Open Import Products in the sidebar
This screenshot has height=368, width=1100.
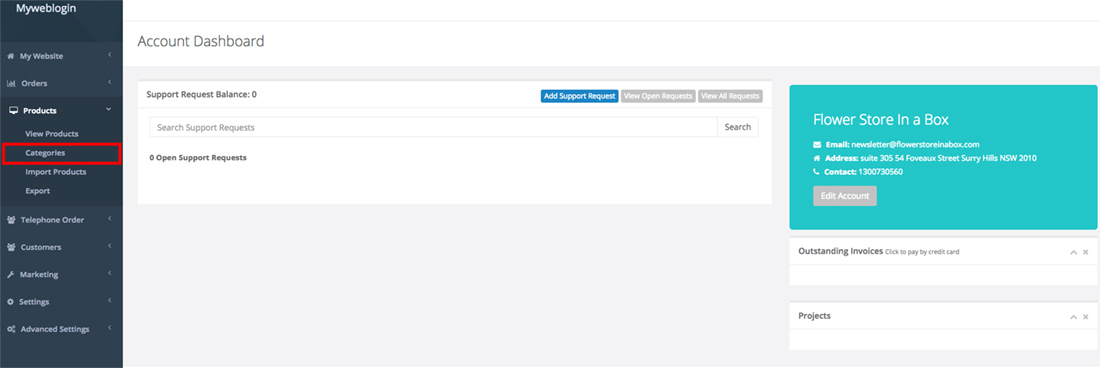(56, 172)
